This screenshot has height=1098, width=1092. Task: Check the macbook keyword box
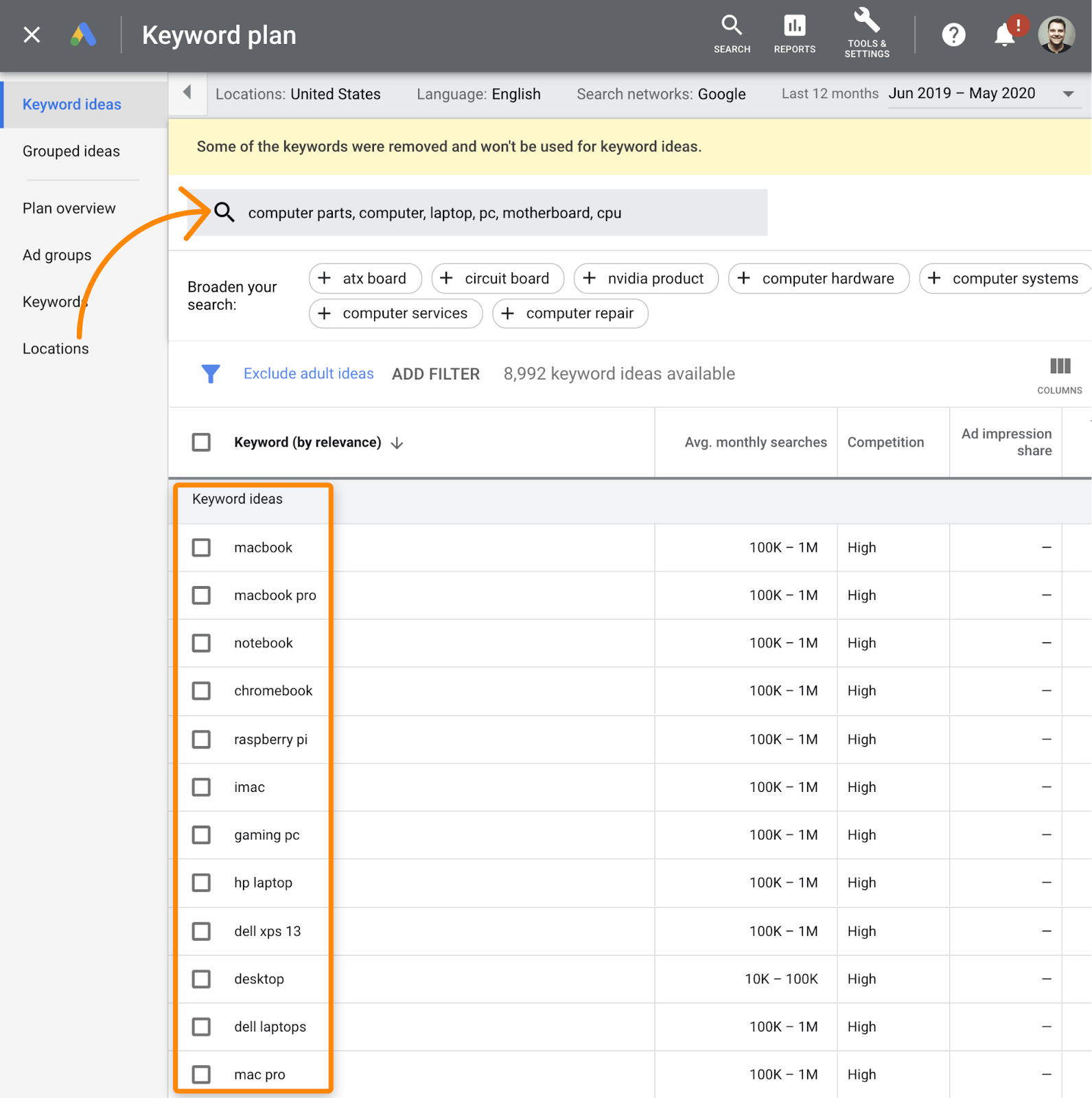pyautogui.click(x=201, y=548)
